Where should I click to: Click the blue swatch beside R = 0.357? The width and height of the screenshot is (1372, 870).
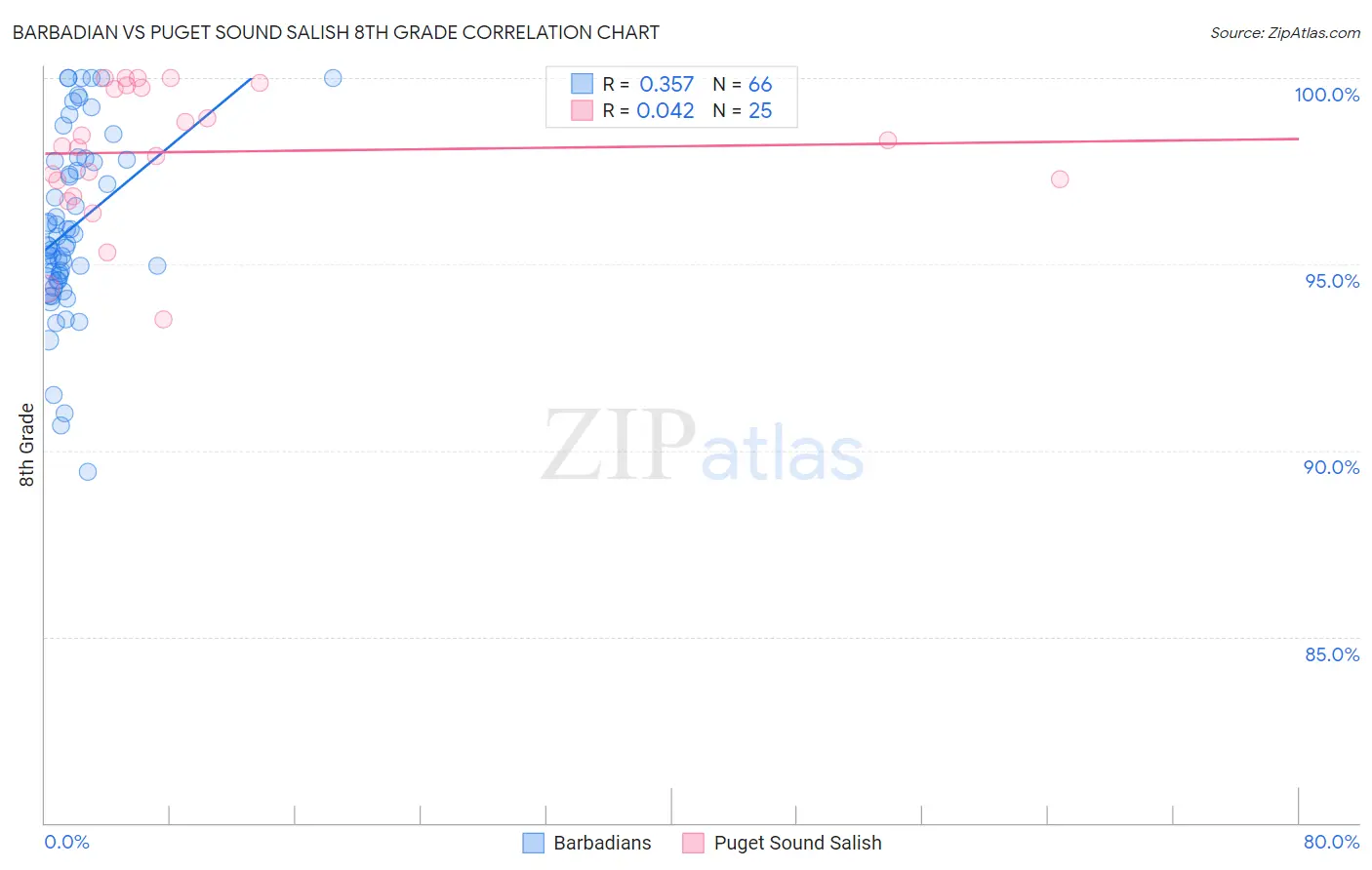pyautogui.click(x=582, y=84)
